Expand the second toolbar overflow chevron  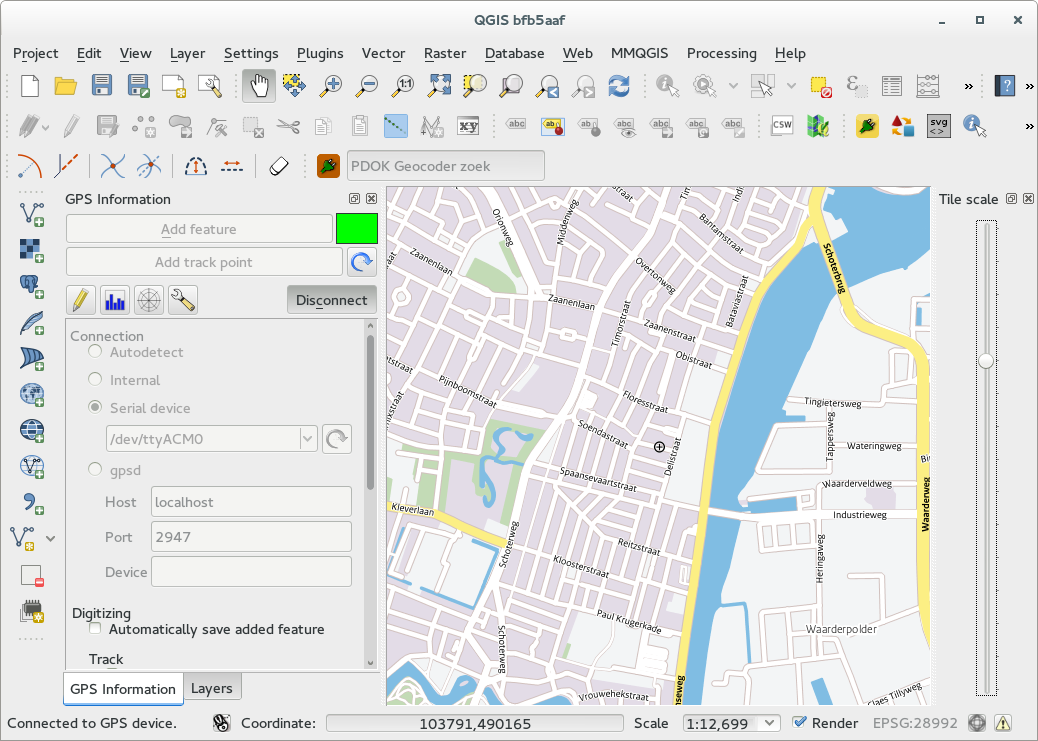pyautogui.click(x=1029, y=126)
